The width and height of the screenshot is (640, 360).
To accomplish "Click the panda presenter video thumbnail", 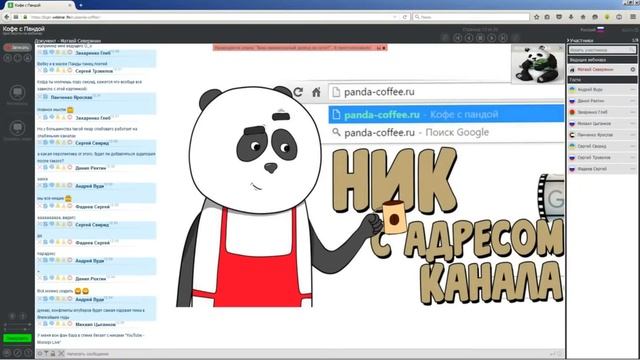I will 538,64.
